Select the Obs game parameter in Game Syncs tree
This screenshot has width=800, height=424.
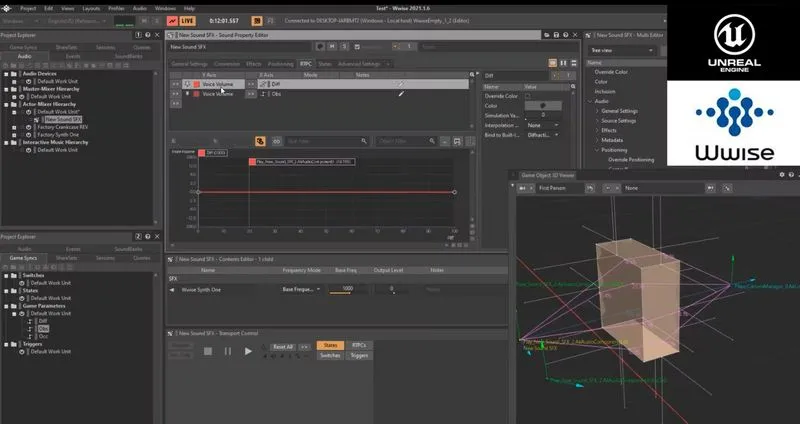point(43,329)
